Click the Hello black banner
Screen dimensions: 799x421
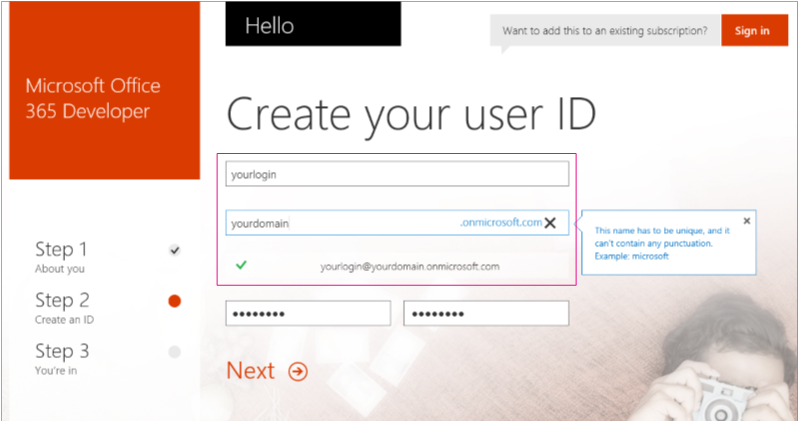pos(313,24)
